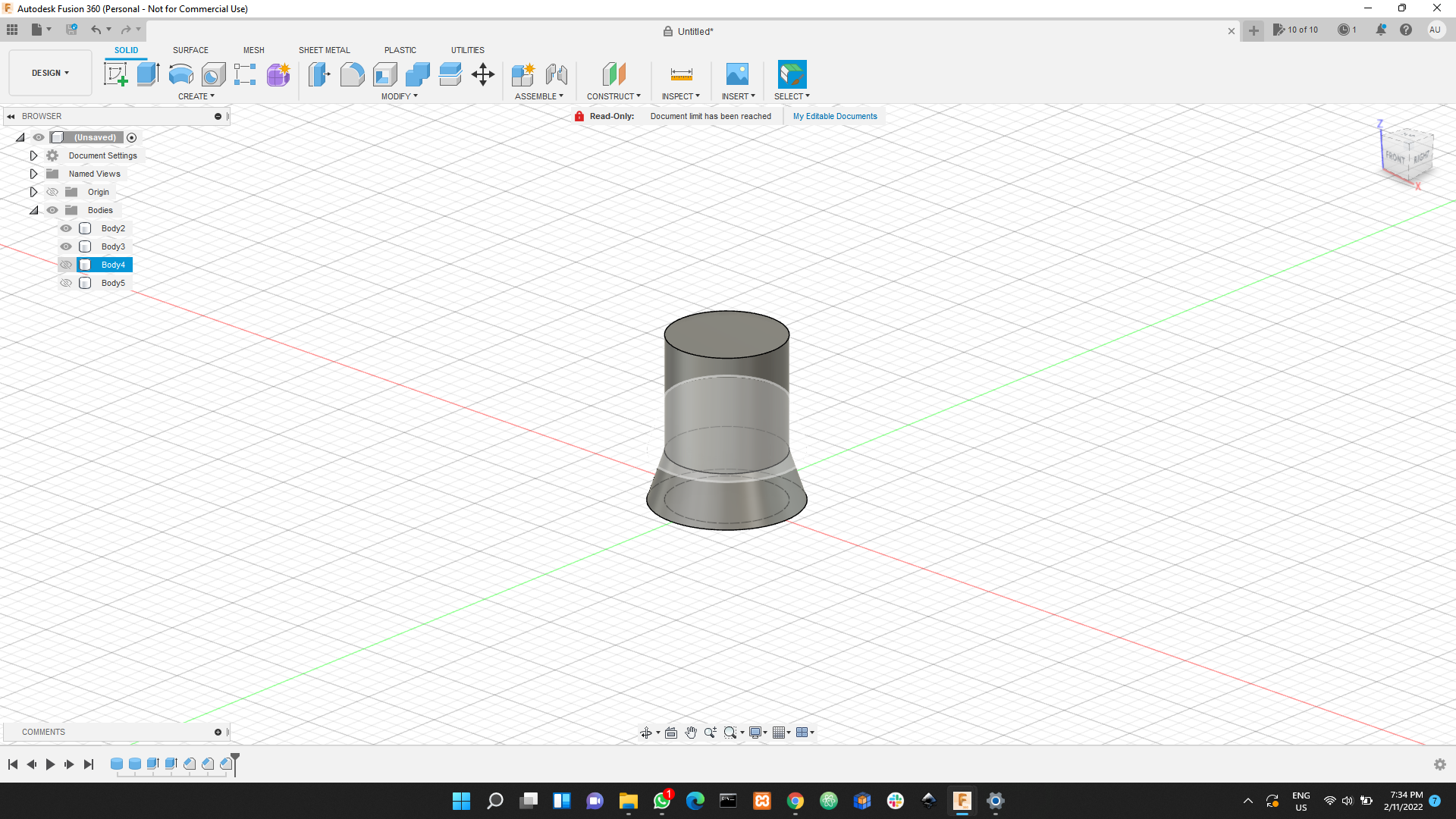The image size is (1456, 819).
Task: Show the Body4 body
Action: pos(66,264)
